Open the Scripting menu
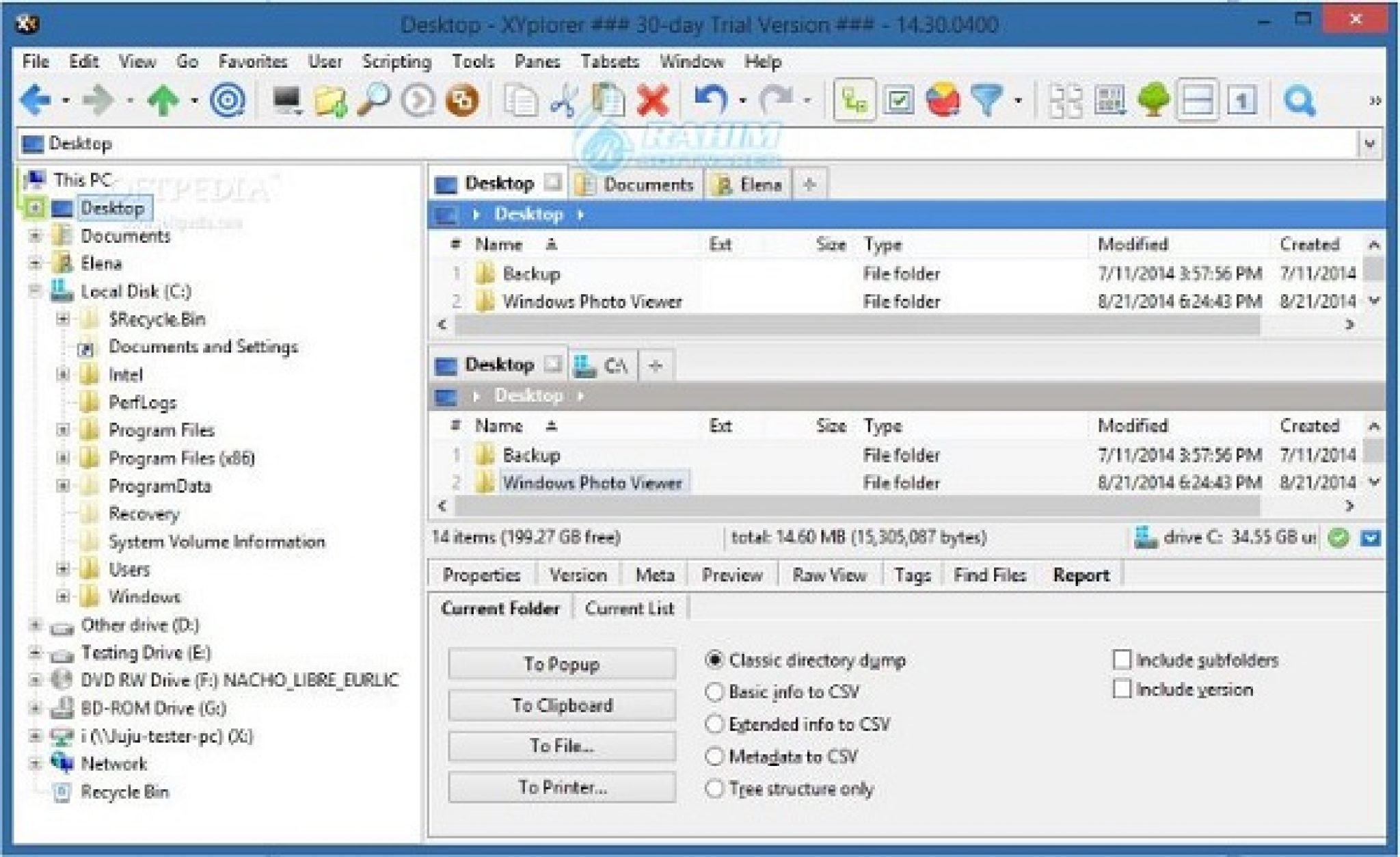Viewport: 1400px width, 857px height. pyautogui.click(x=396, y=62)
